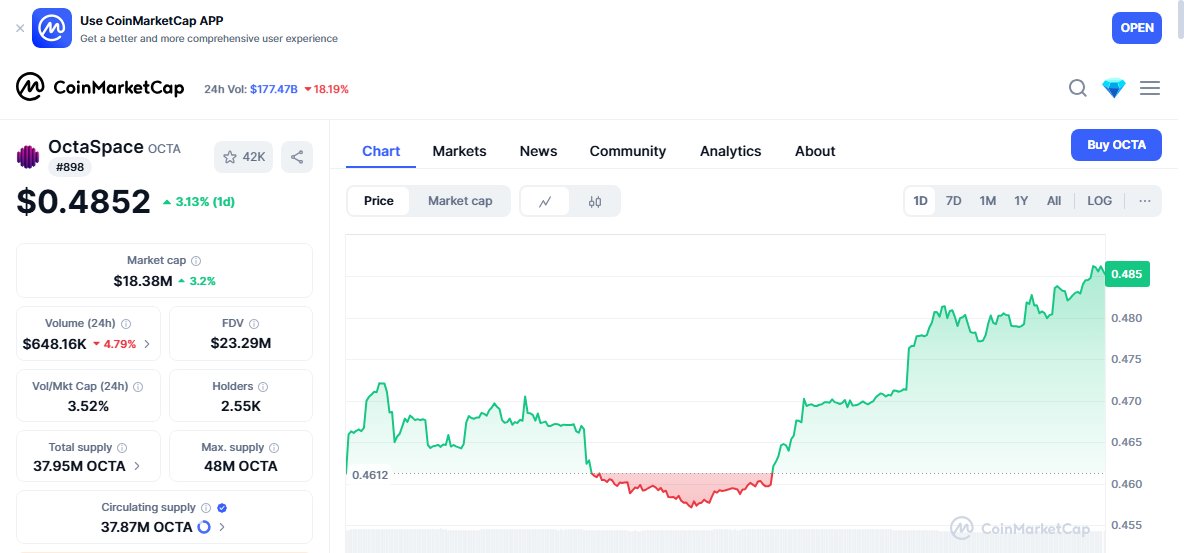Click the 2.55K holders value

click(x=241, y=406)
